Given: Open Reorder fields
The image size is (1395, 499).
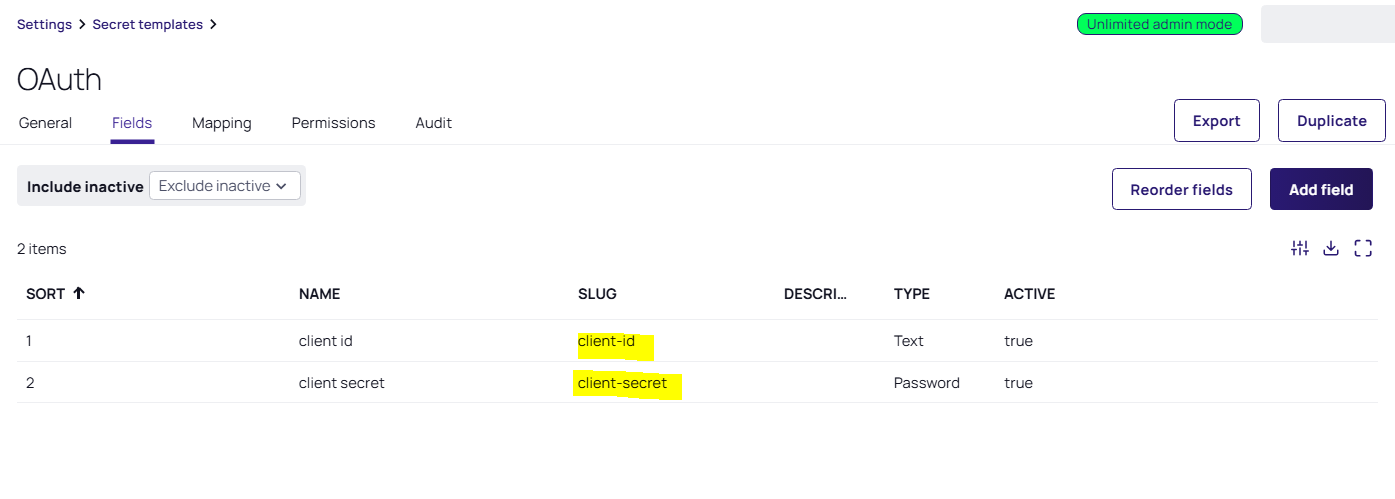Looking at the screenshot, I should coord(1181,189).
